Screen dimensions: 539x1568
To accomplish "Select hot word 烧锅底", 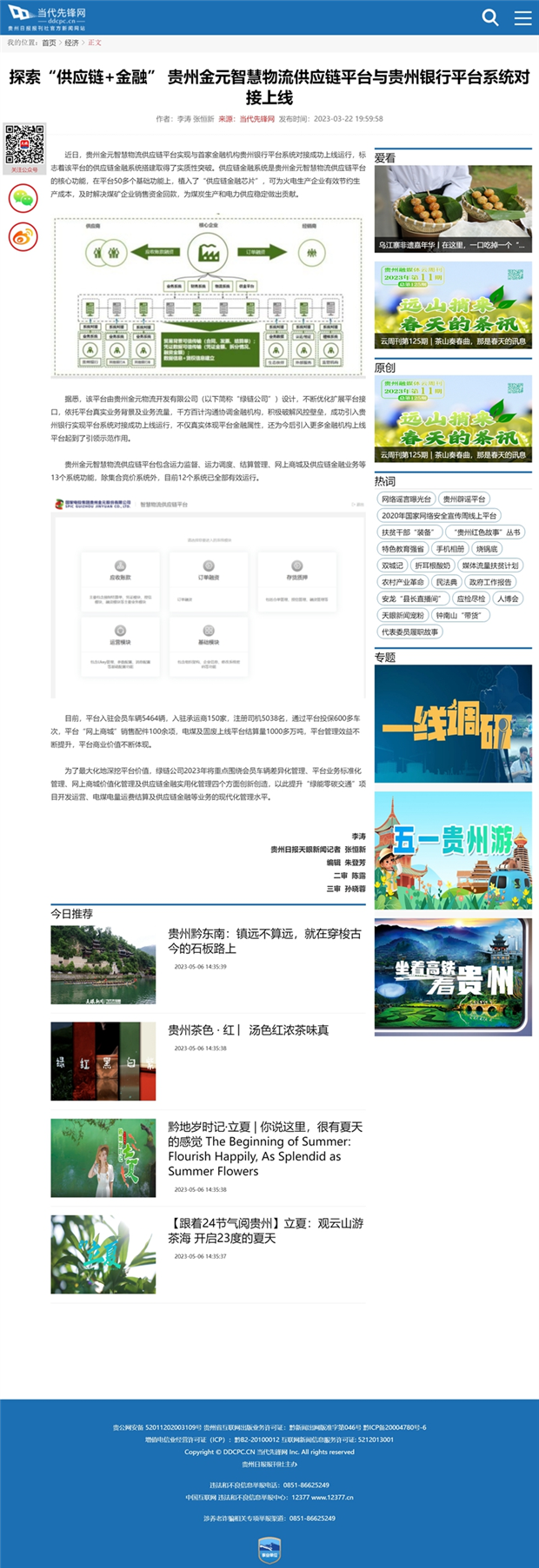I will pos(487,549).
